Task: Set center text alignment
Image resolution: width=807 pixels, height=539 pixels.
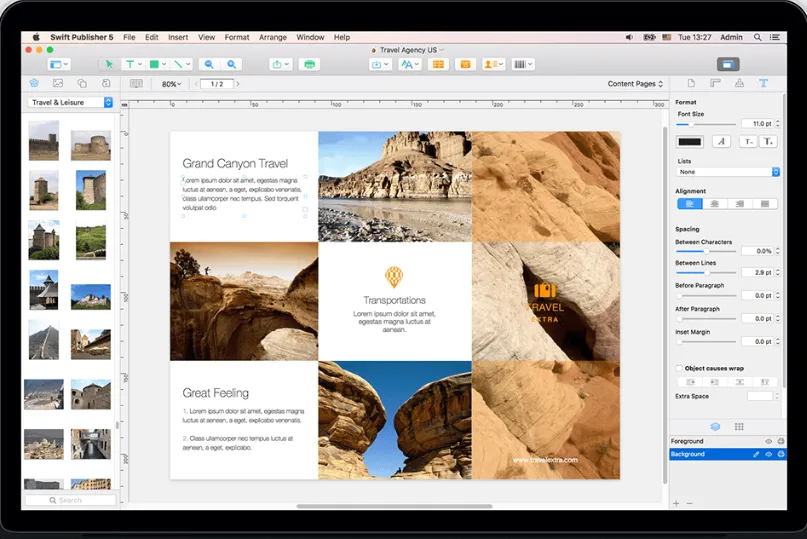Action: 715,204
